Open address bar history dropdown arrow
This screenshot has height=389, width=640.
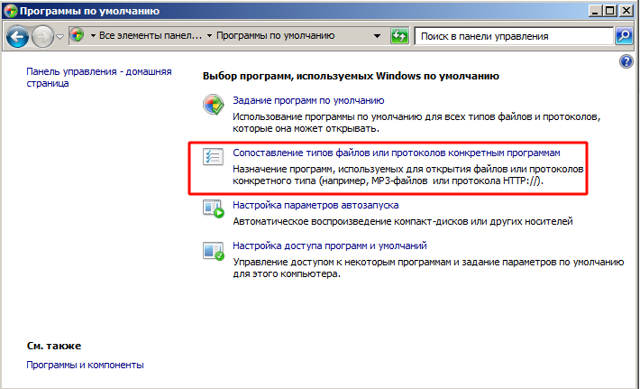pos(377,36)
